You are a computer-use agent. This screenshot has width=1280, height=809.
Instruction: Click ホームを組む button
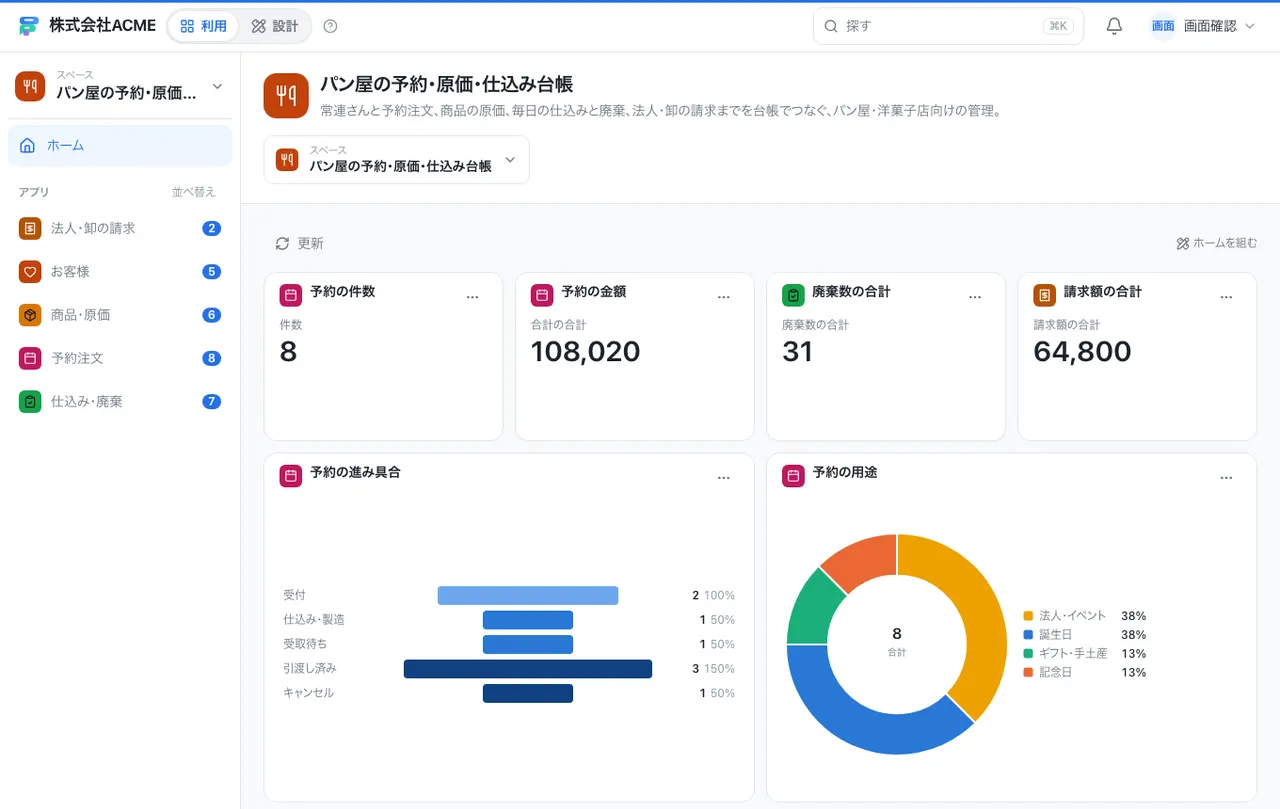[x=1216, y=243]
